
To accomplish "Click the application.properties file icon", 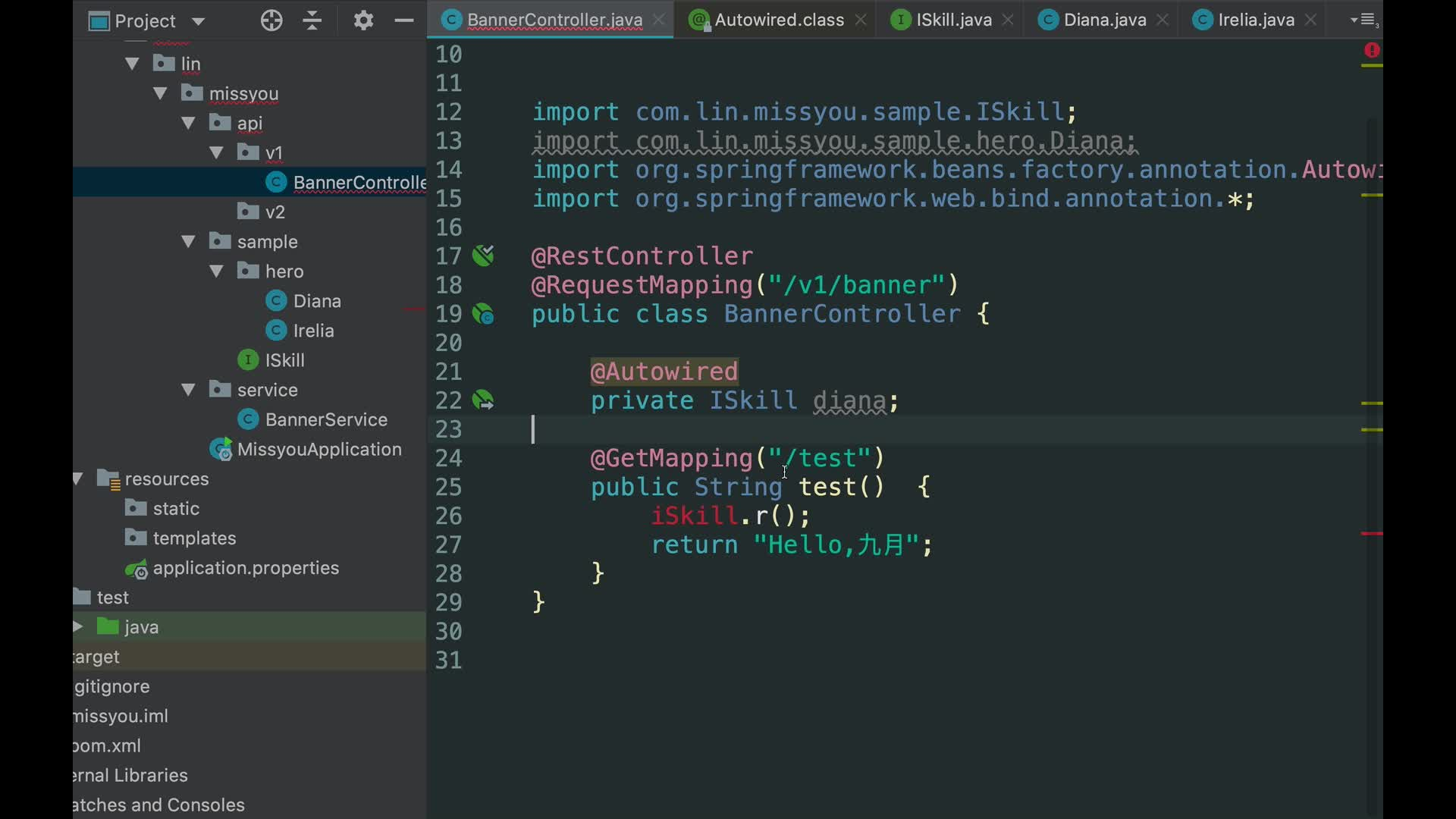I will (136, 569).
